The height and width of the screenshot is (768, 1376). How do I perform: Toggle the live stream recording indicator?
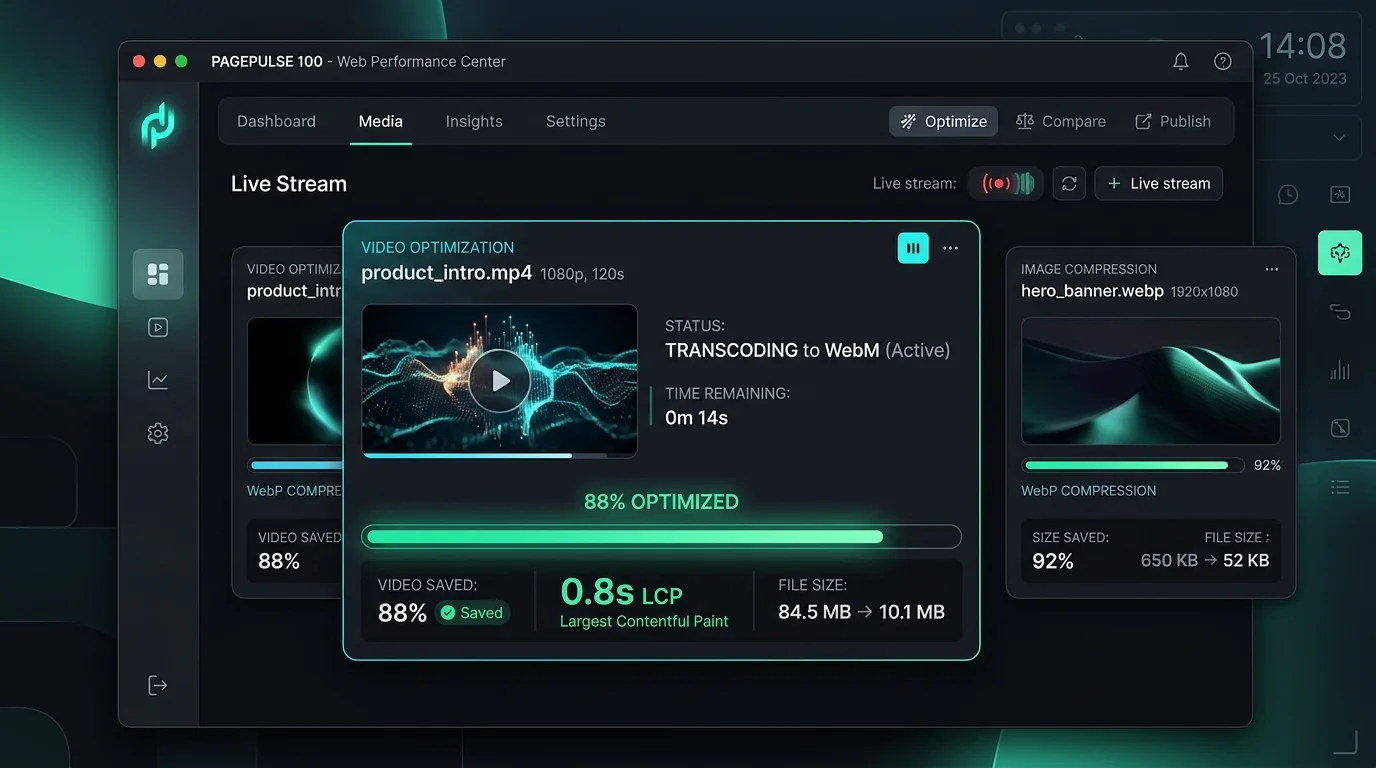click(1006, 183)
